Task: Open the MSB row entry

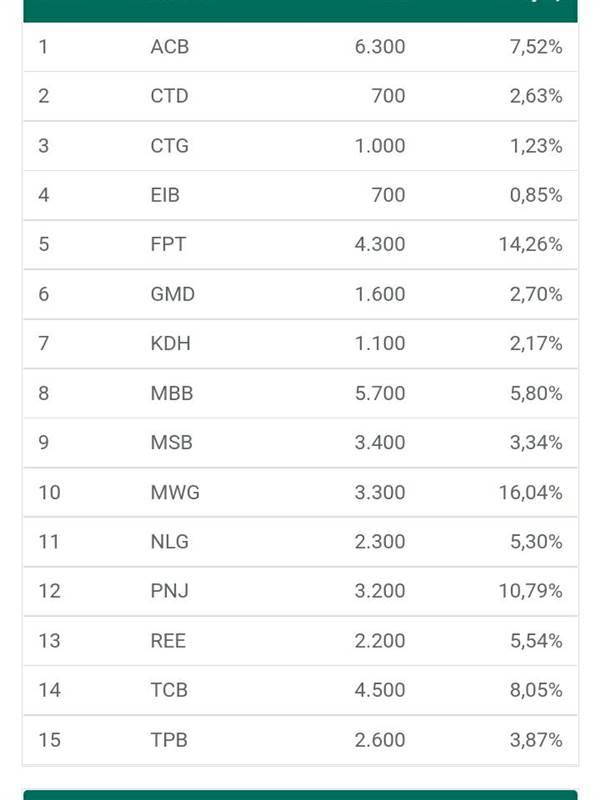Action: point(301,442)
